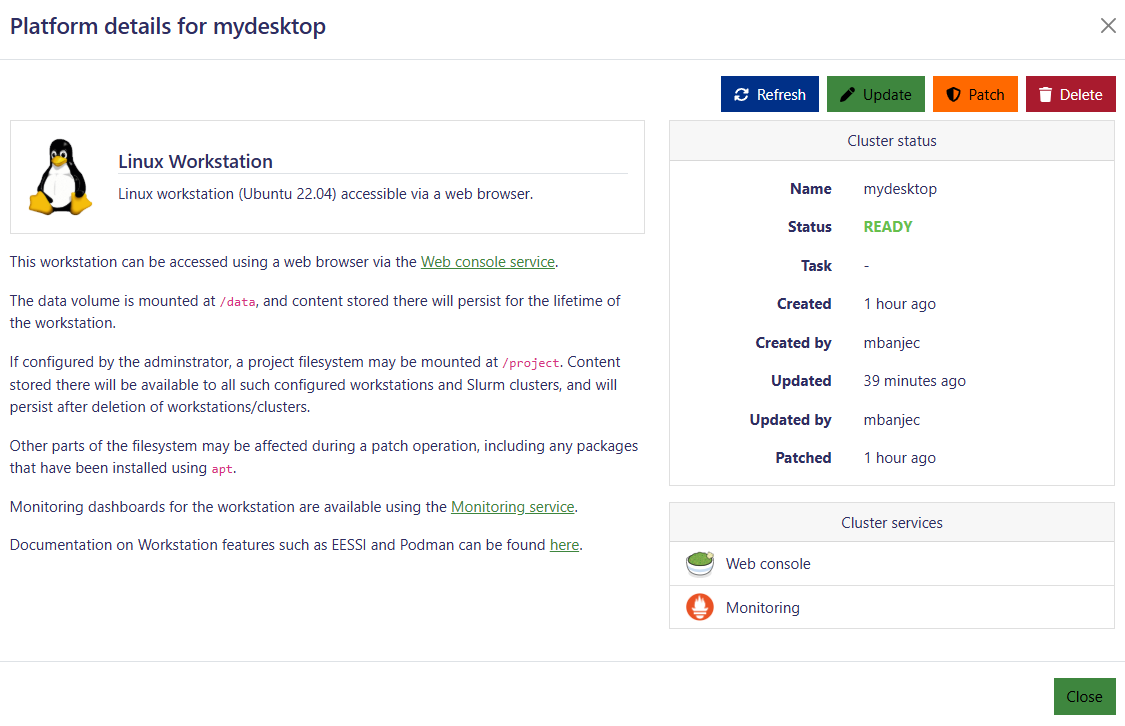Click the Linux Workstation heading

pyautogui.click(x=195, y=162)
